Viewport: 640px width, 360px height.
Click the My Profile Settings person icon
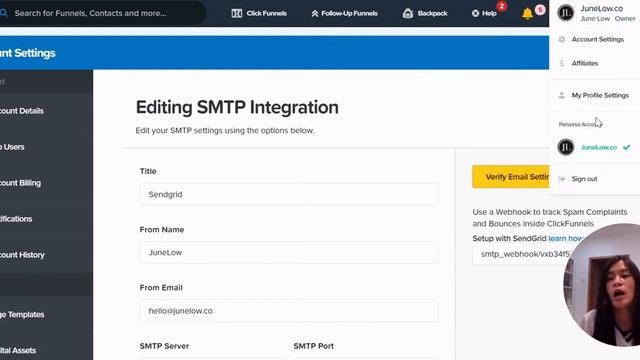562,95
